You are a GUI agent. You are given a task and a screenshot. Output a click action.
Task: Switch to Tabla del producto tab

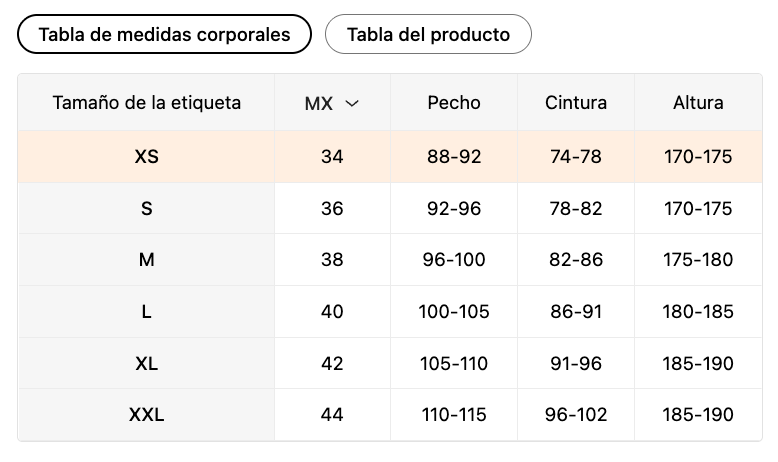coord(428,35)
